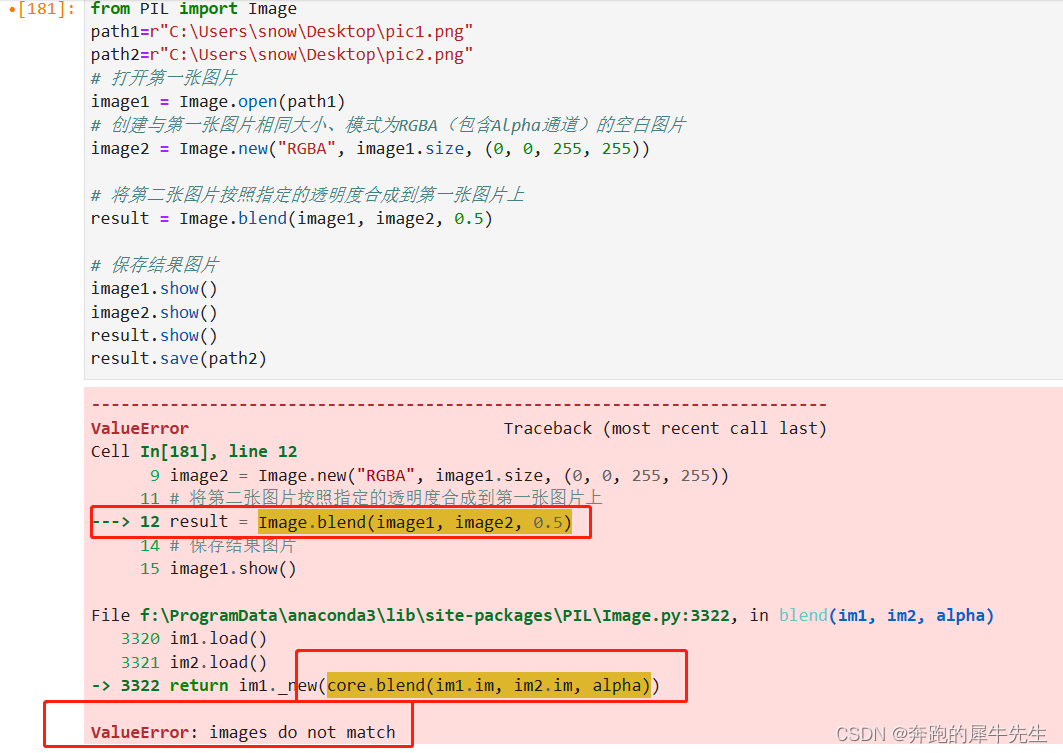Click the Image.blend line in the code cell
This screenshot has height=753, width=1063.
(292, 219)
